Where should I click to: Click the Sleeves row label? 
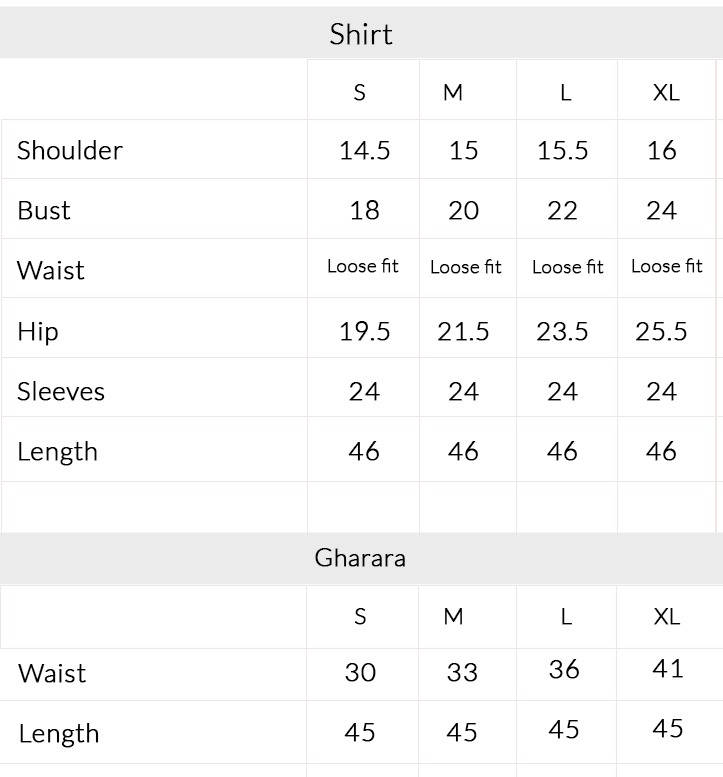click(61, 391)
